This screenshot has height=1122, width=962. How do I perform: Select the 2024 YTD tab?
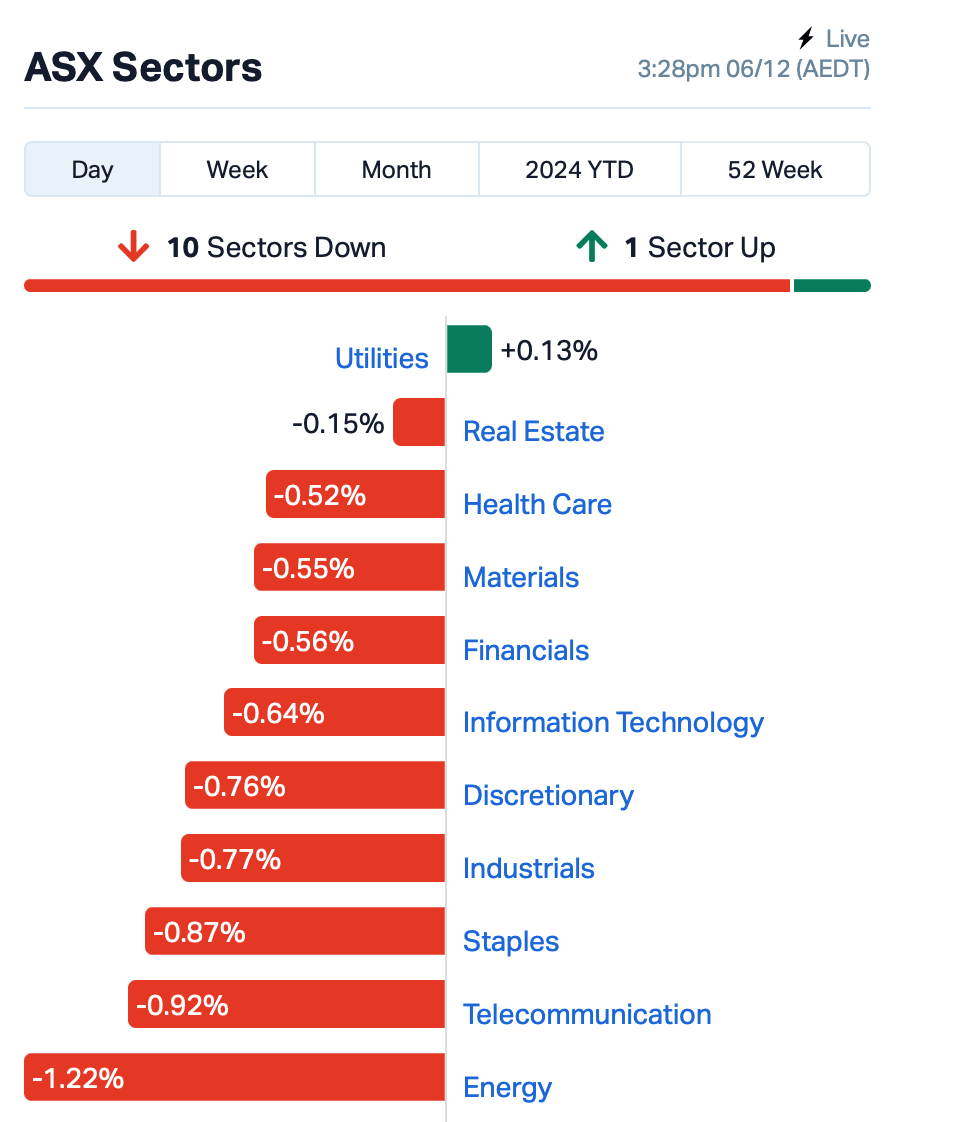579,170
